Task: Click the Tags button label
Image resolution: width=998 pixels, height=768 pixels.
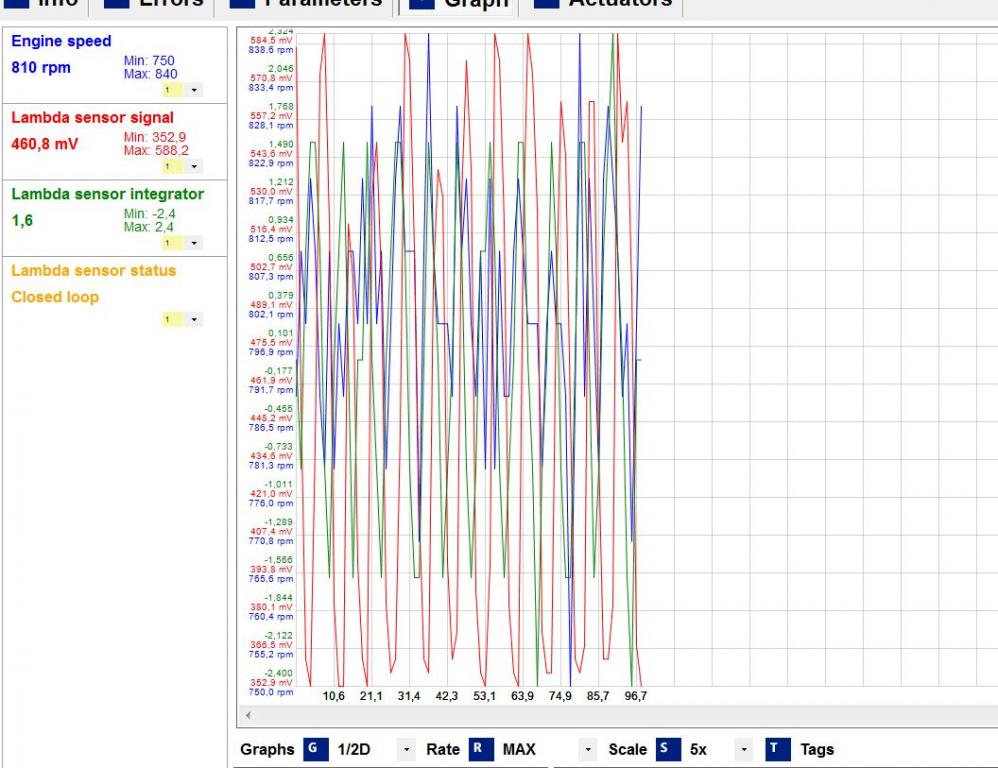Action: [817, 750]
